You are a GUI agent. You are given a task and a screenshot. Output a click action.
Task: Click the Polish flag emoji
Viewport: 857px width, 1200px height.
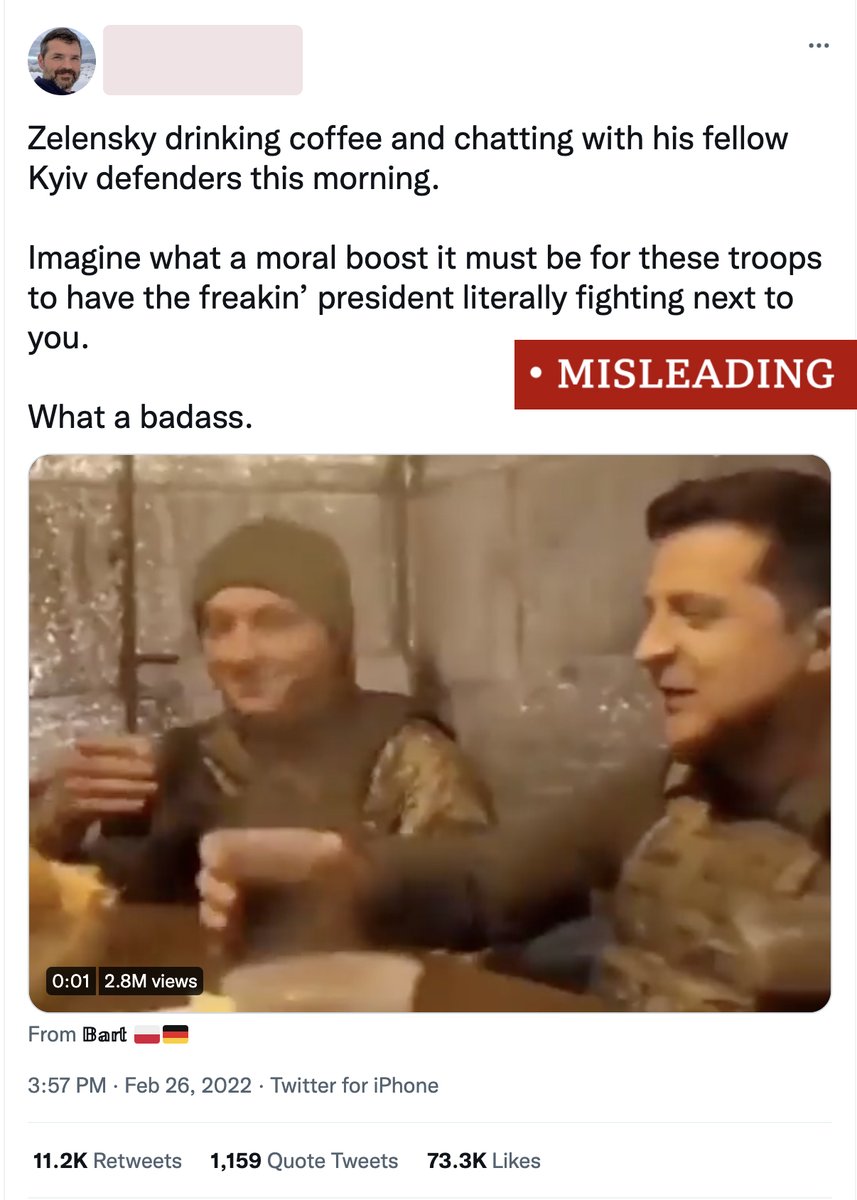tap(147, 1035)
